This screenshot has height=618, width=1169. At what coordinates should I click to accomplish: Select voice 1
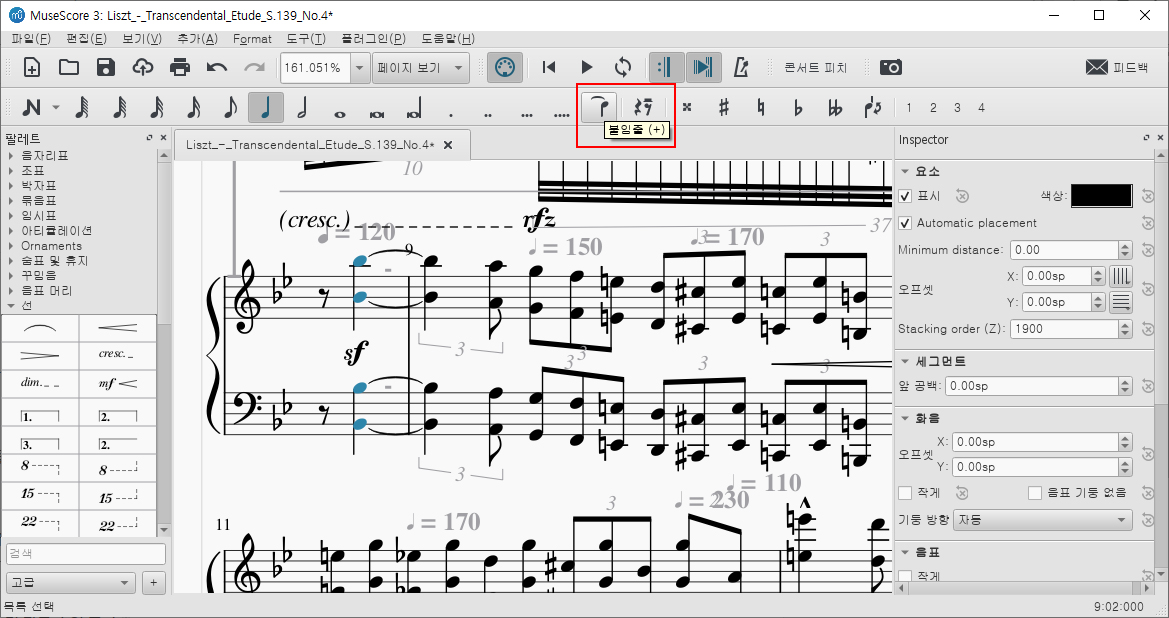click(x=909, y=108)
